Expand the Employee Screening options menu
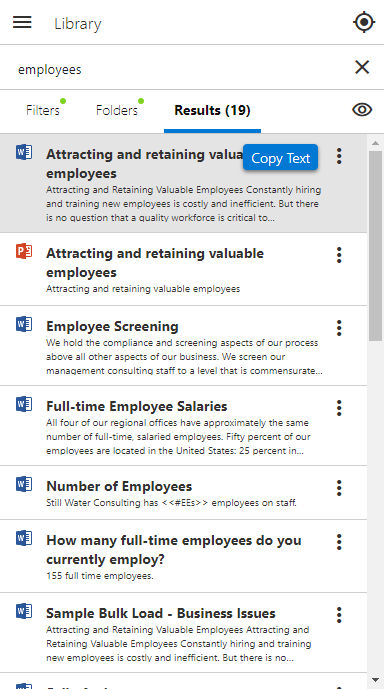The height and width of the screenshot is (689, 384). (339, 328)
